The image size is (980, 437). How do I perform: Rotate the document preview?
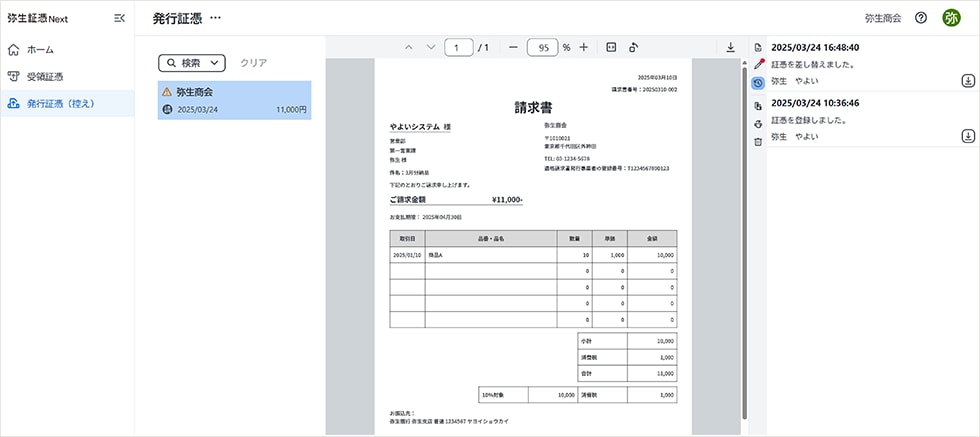[634, 47]
